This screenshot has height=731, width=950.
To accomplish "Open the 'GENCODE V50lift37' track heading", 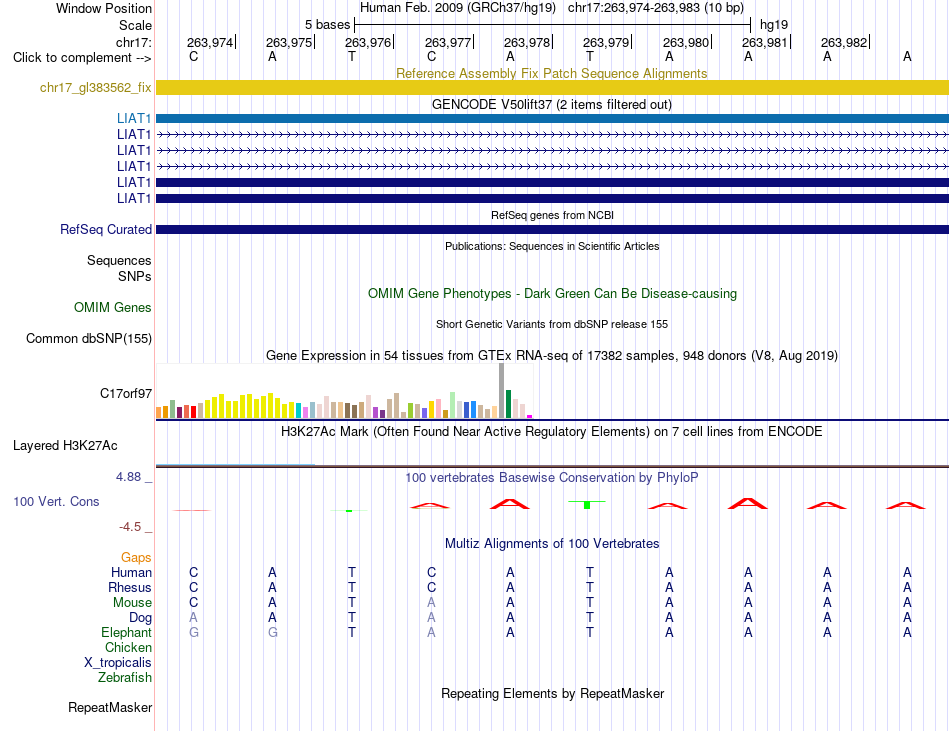I will (552, 104).
